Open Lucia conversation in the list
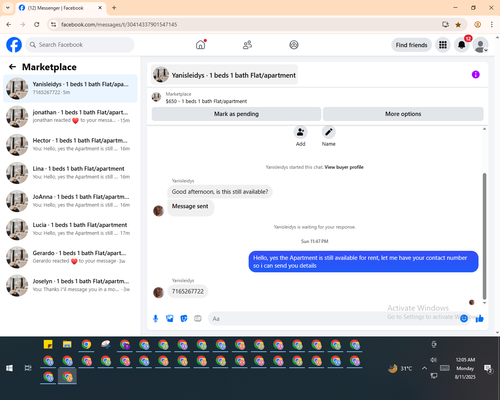Screen dimensions: 500x400 (x=70, y=229)
